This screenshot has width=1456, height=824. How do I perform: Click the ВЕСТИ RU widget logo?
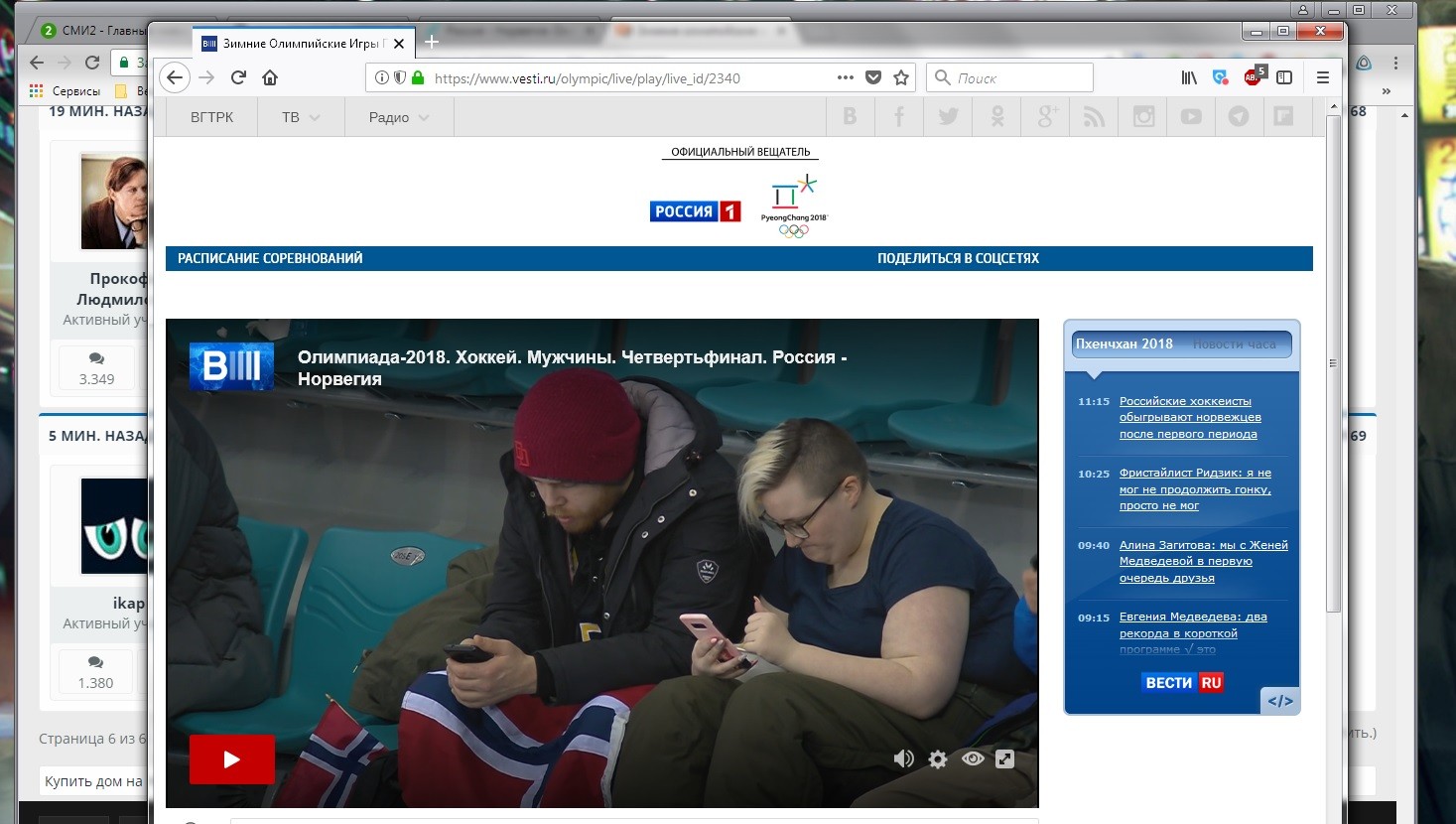1183,683
